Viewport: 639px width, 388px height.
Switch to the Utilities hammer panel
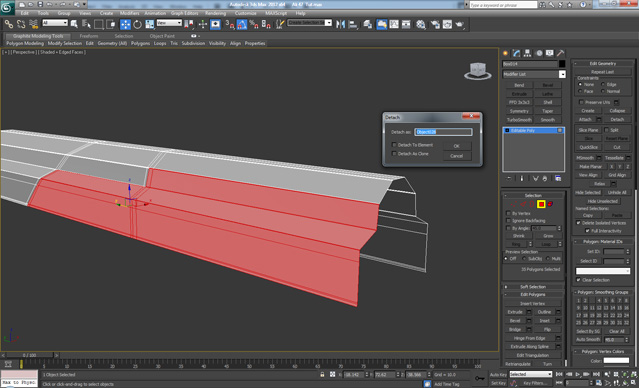(x=561, y=53)
